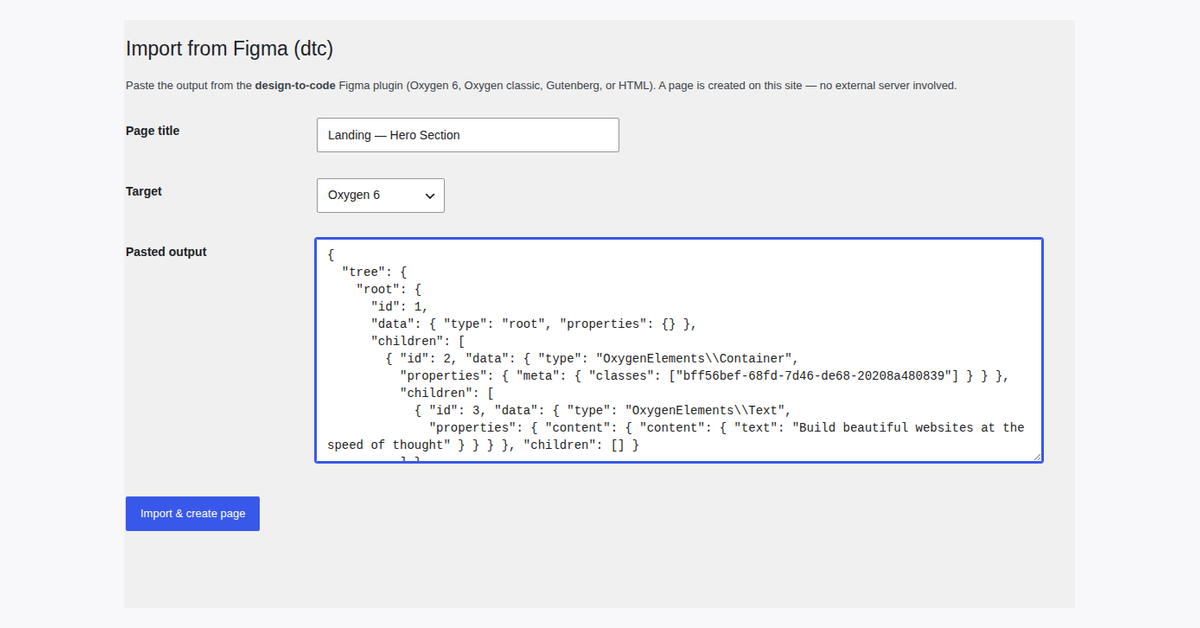Click the 'Pasted output' label

pyautogui.click(x=166, y=252)
